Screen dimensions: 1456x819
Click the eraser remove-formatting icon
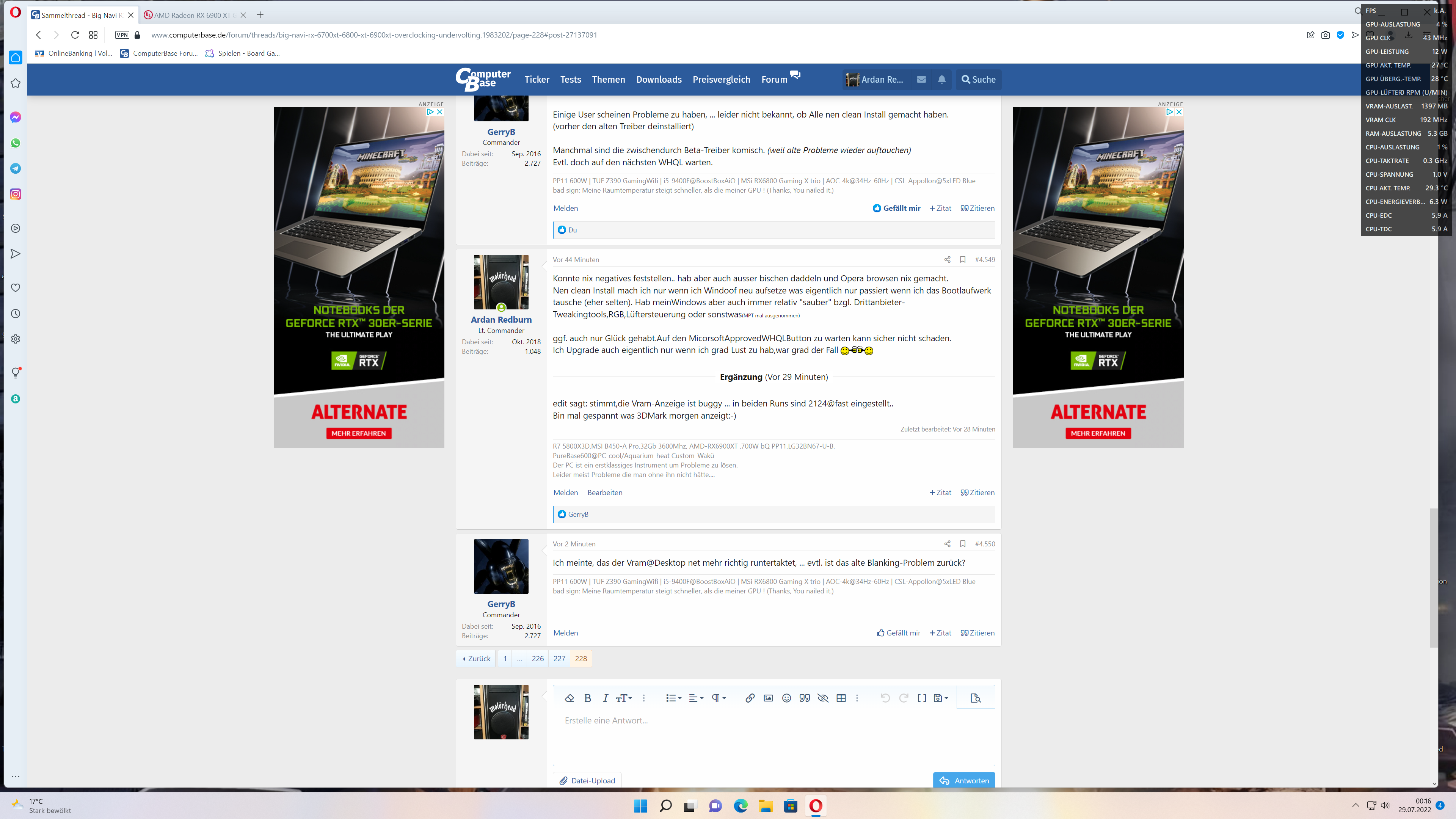tap(569, 698)
